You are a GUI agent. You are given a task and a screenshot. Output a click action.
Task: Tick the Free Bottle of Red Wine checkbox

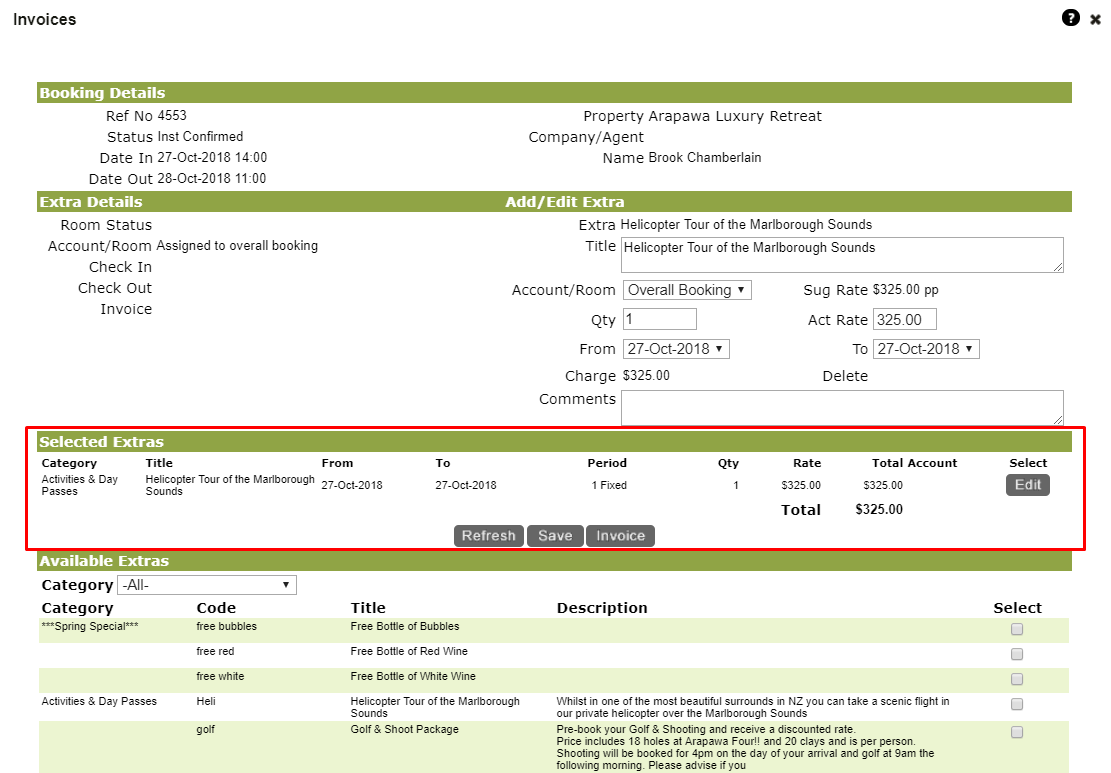(1017, 654)
